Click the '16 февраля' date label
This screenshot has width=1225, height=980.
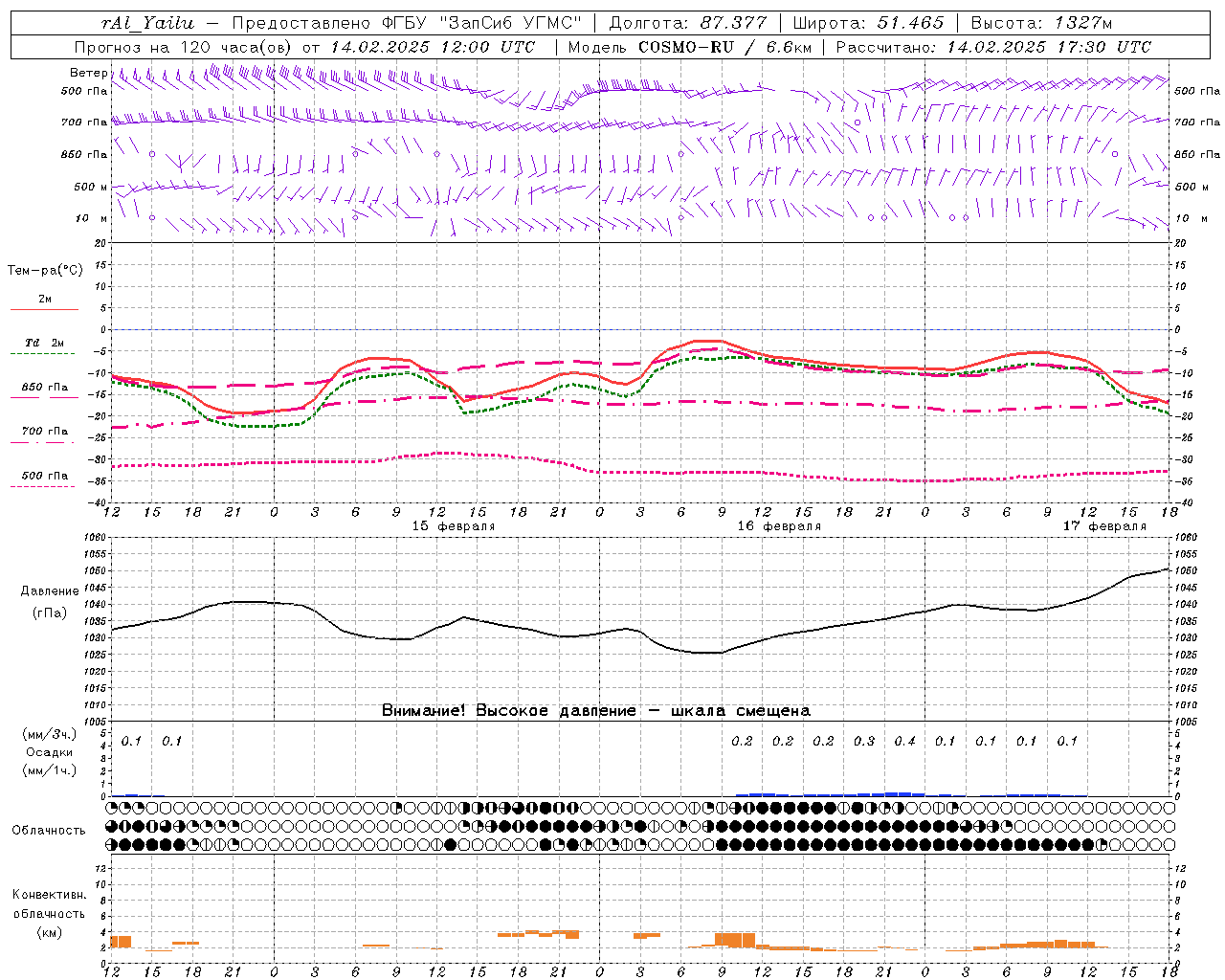(778, 526)
